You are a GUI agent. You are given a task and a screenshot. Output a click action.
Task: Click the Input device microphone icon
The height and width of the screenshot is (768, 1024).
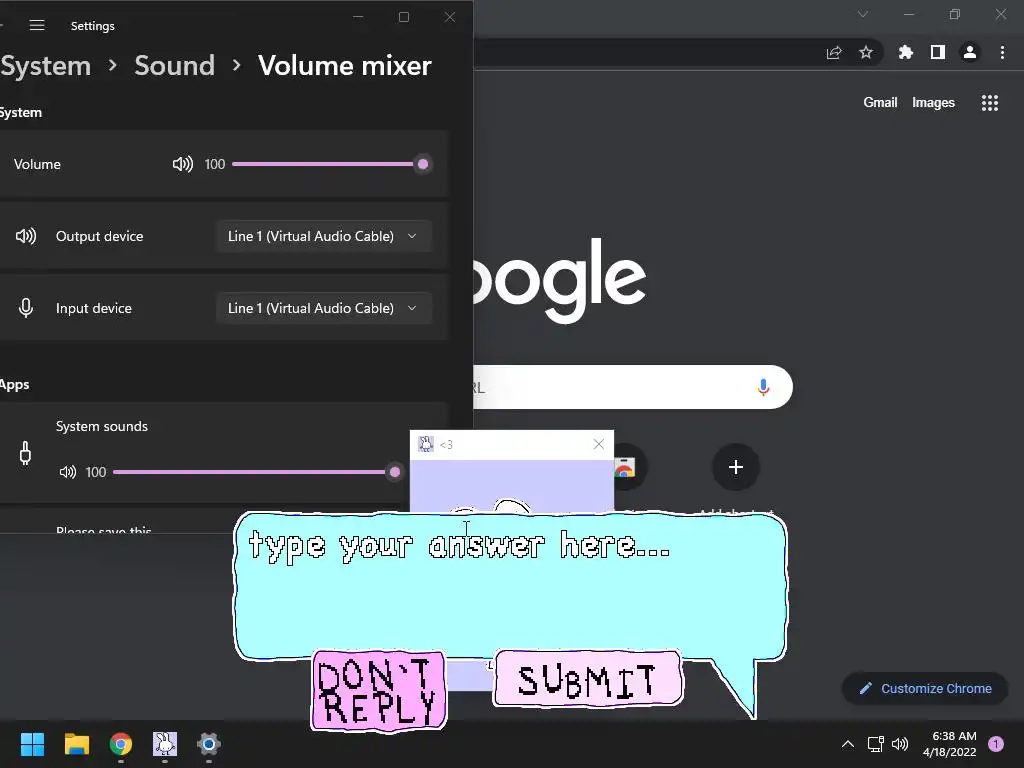point(25,308)
